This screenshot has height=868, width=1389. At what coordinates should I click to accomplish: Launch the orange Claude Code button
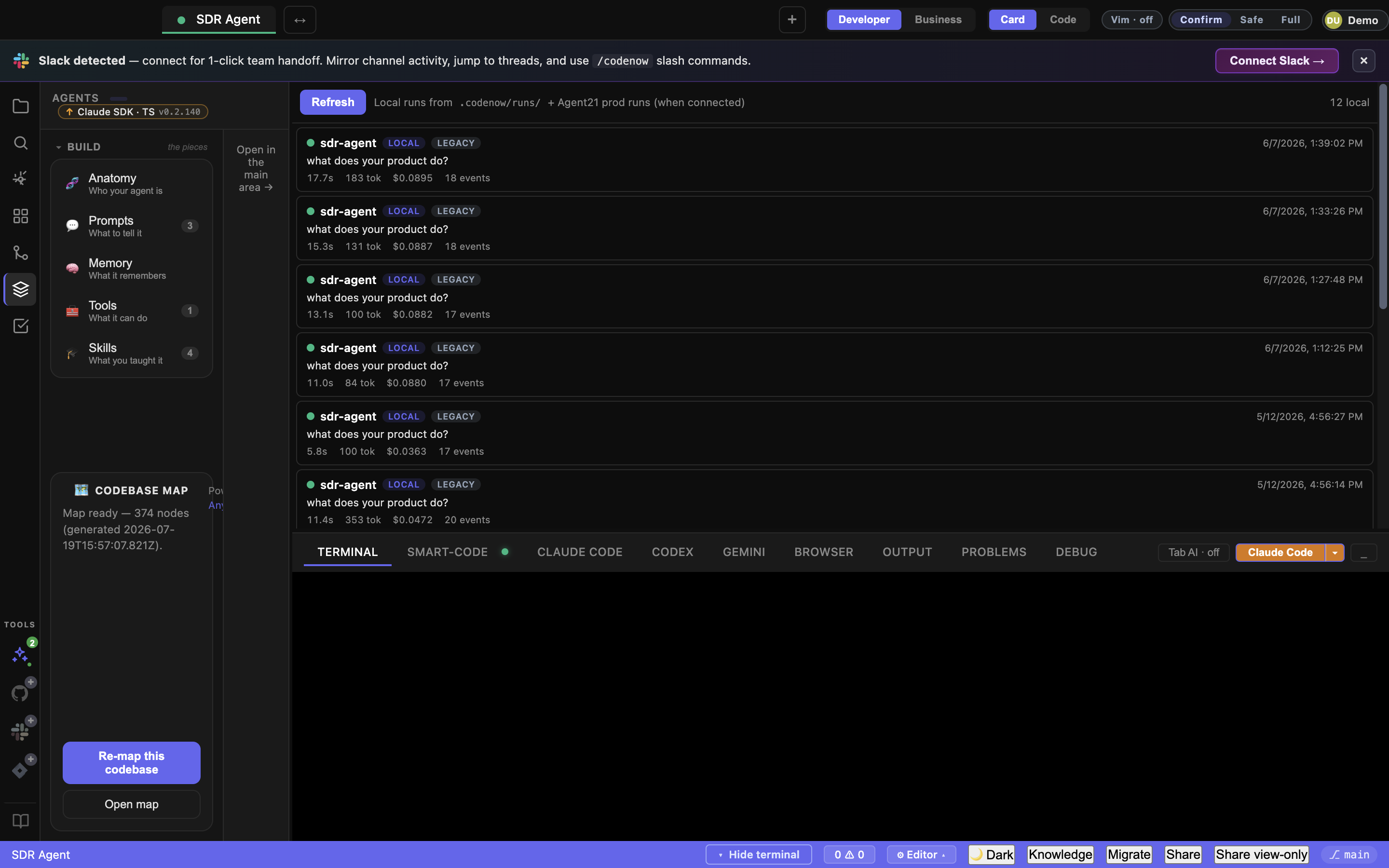tap(1280, 552)
